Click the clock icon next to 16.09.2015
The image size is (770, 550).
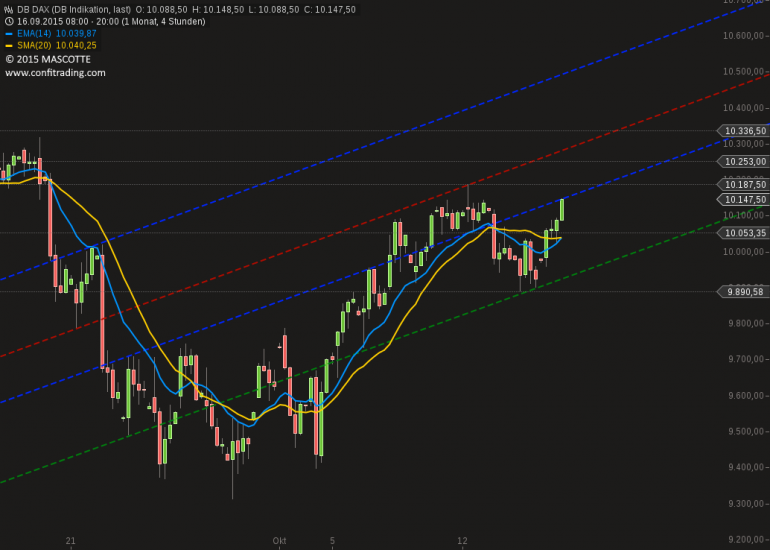click(9, 22)
